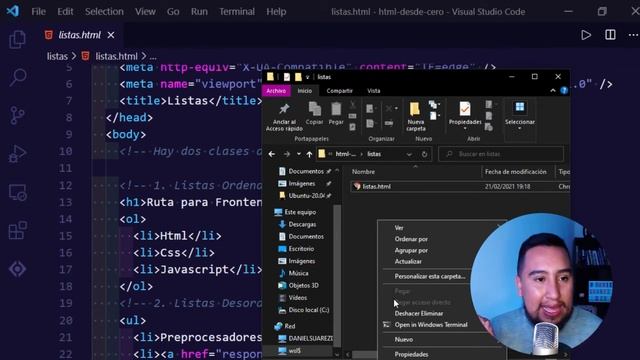Open Run and Debug view
Screen dimensions: 640x360
17,153
